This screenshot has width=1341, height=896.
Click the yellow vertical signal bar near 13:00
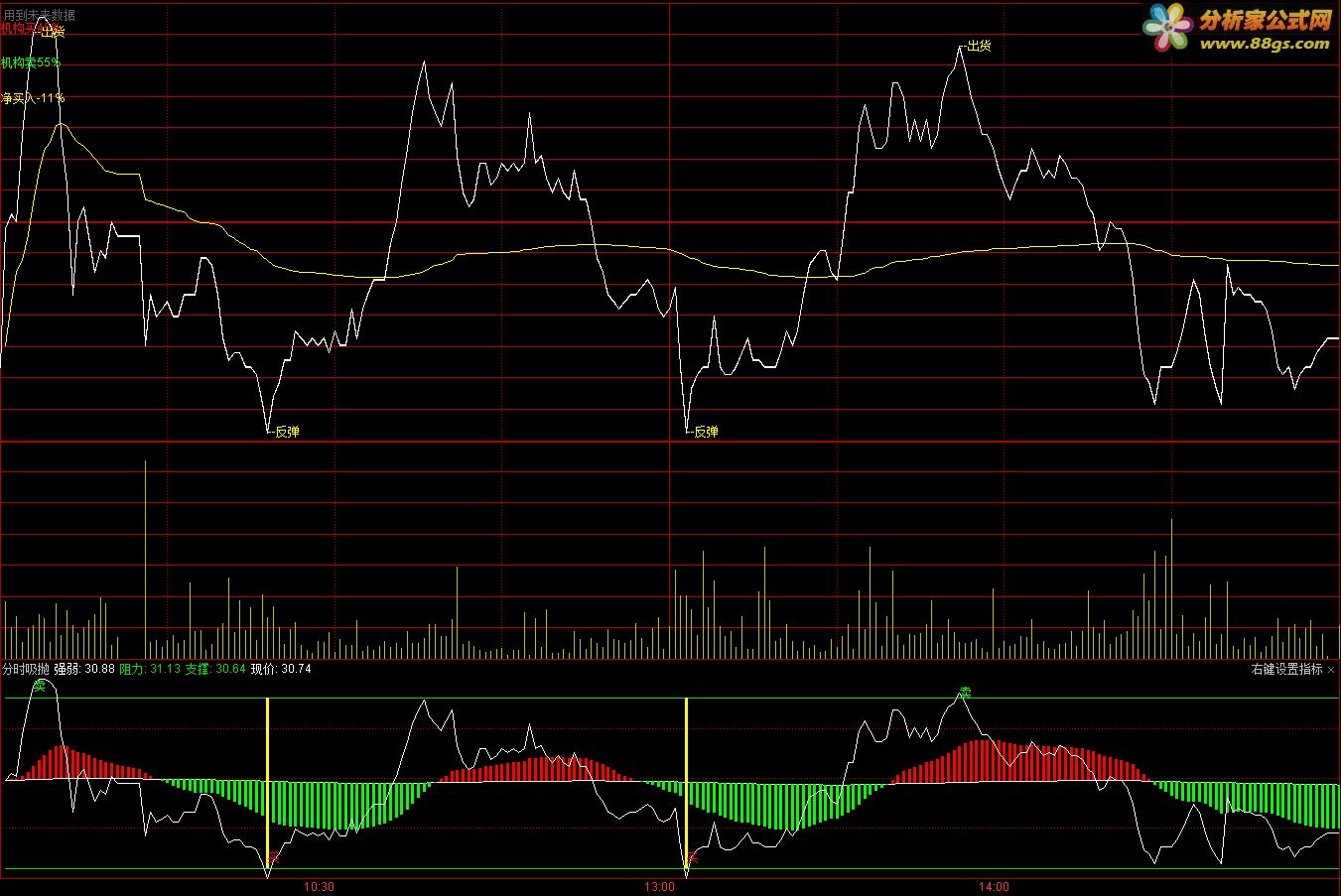[x=686, y=784]
